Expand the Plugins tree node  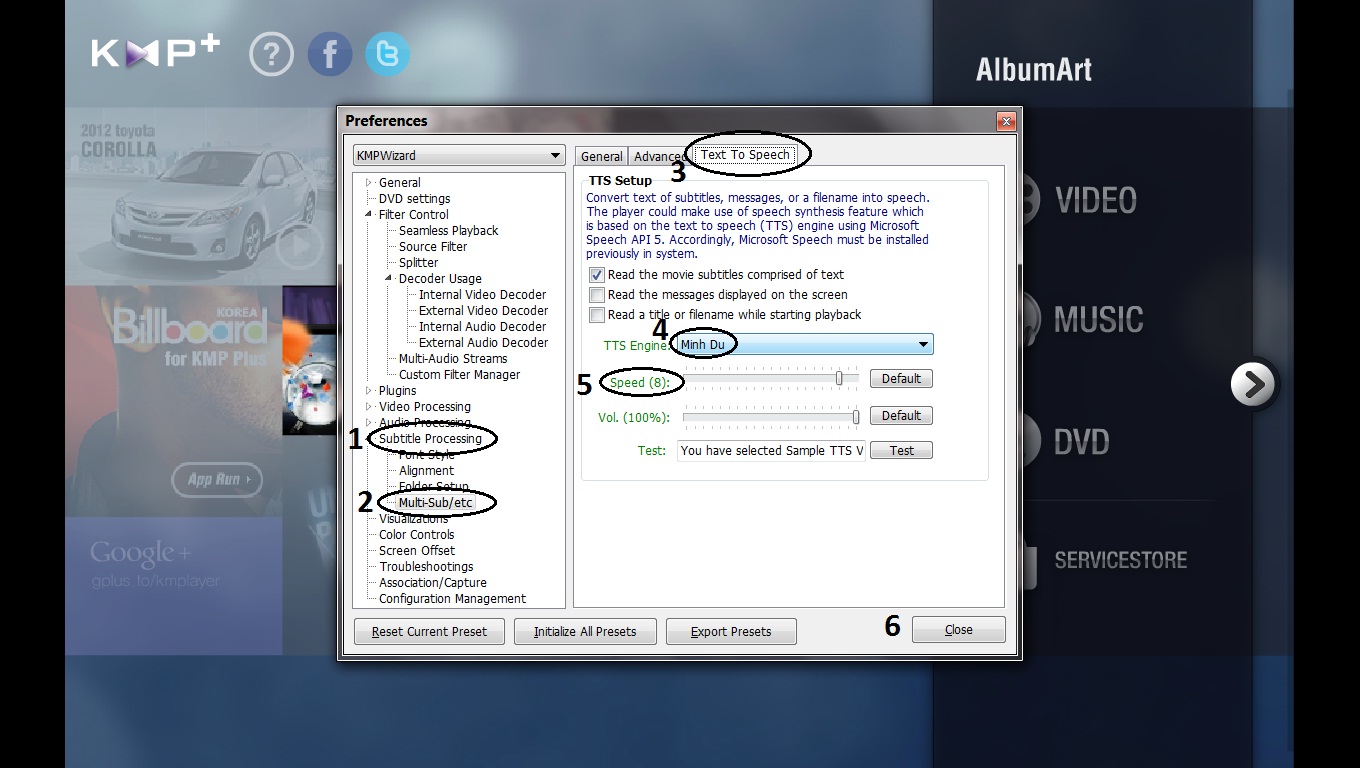pos(369,391)
